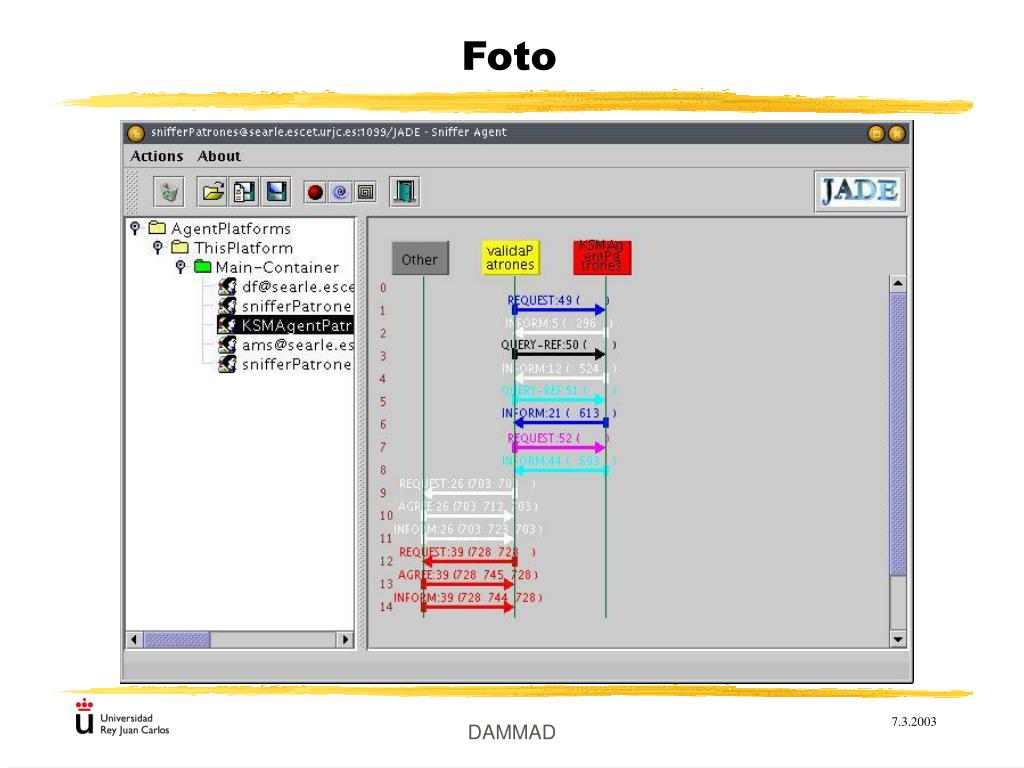Image resolution: width=1024 pixels, height=768 pixels.
Task: Select the ThisPlatform label
Action: [244, 248]
